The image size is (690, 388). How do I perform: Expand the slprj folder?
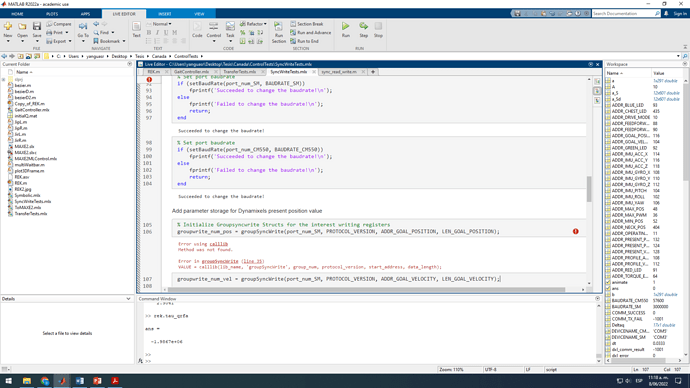(4, 80)
